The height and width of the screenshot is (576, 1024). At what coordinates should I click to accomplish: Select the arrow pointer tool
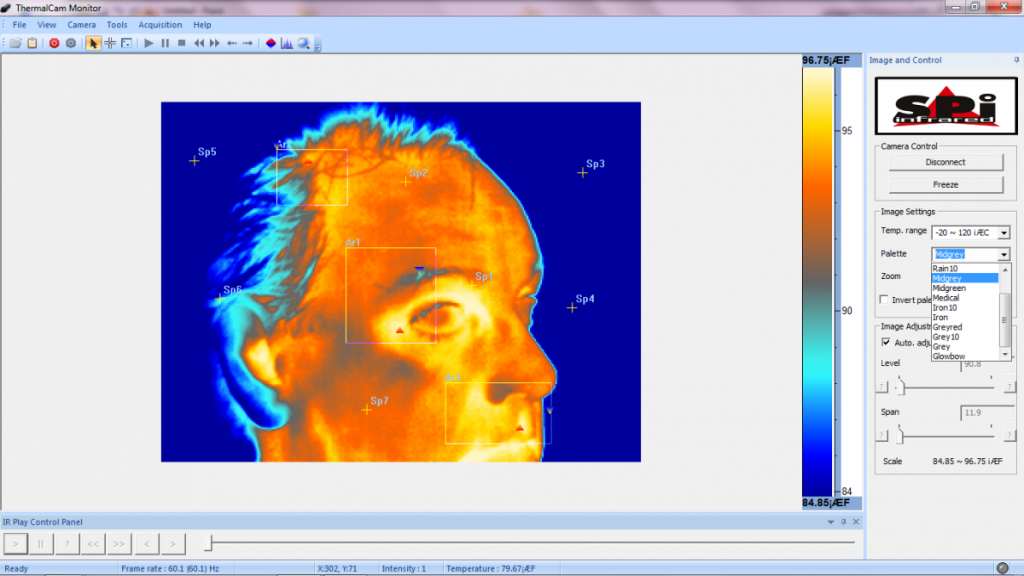tap(93, 43)
